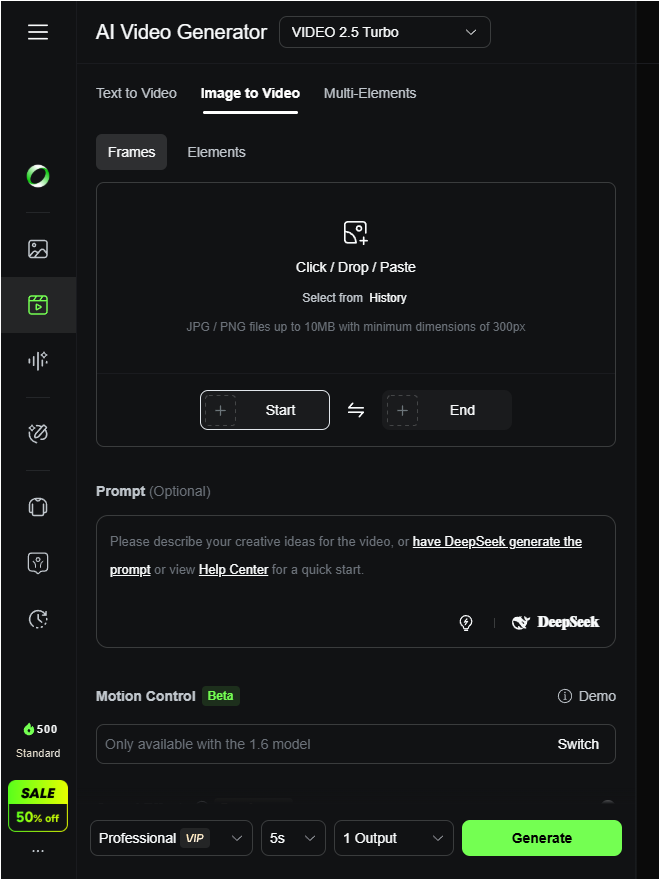Switch to the Text to Video tab

point(136,93)
